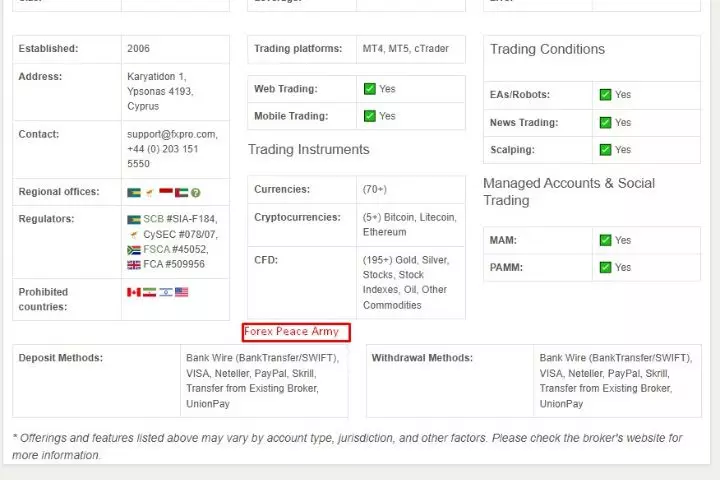The width and height of the screenshot is (720, 480).
Task: Click the Iran flag in Prohibited countries
Action: (x=149, y=292)
